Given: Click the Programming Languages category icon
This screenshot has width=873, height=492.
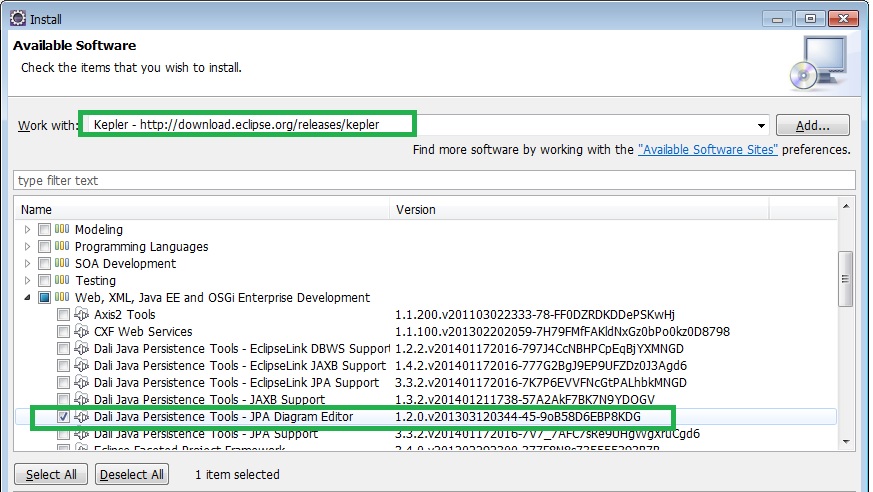Looking at the screenshot, I should (x=62, y=247).
